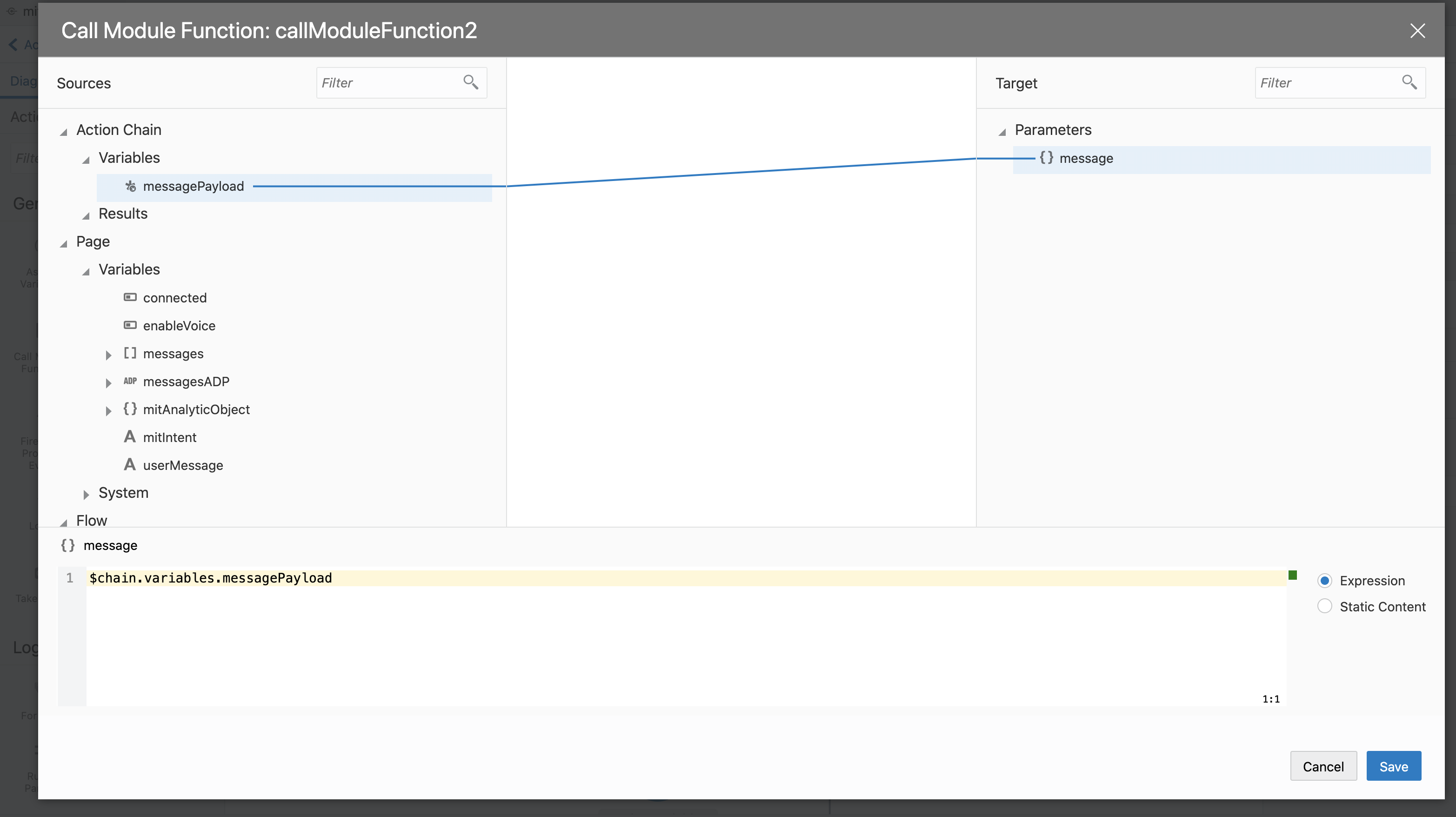Expand the System tree node
This screenshot has width=1456, height=817.
(86, 494)
